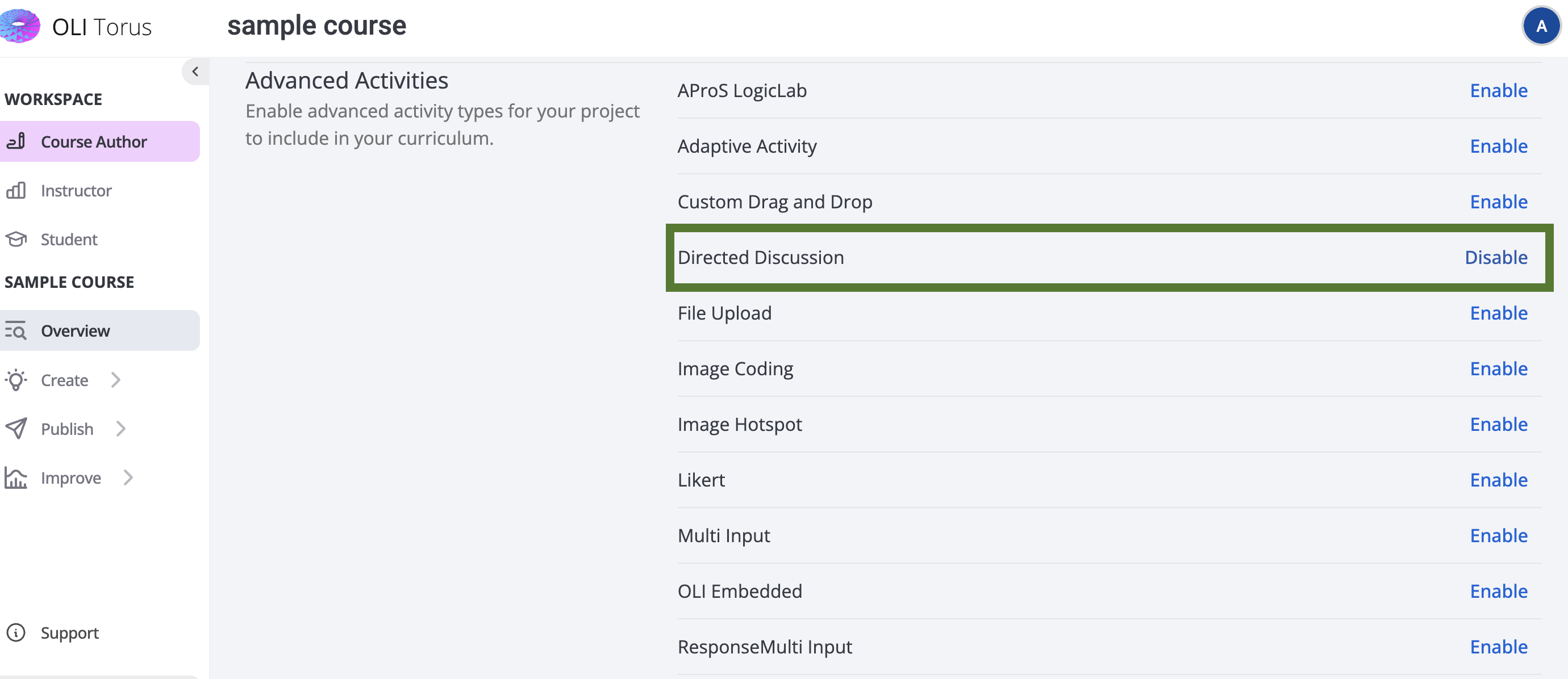This screenshot has height=679, width=1568.
Task: Enable the File Upload activity
Action: coord(1498,313)
